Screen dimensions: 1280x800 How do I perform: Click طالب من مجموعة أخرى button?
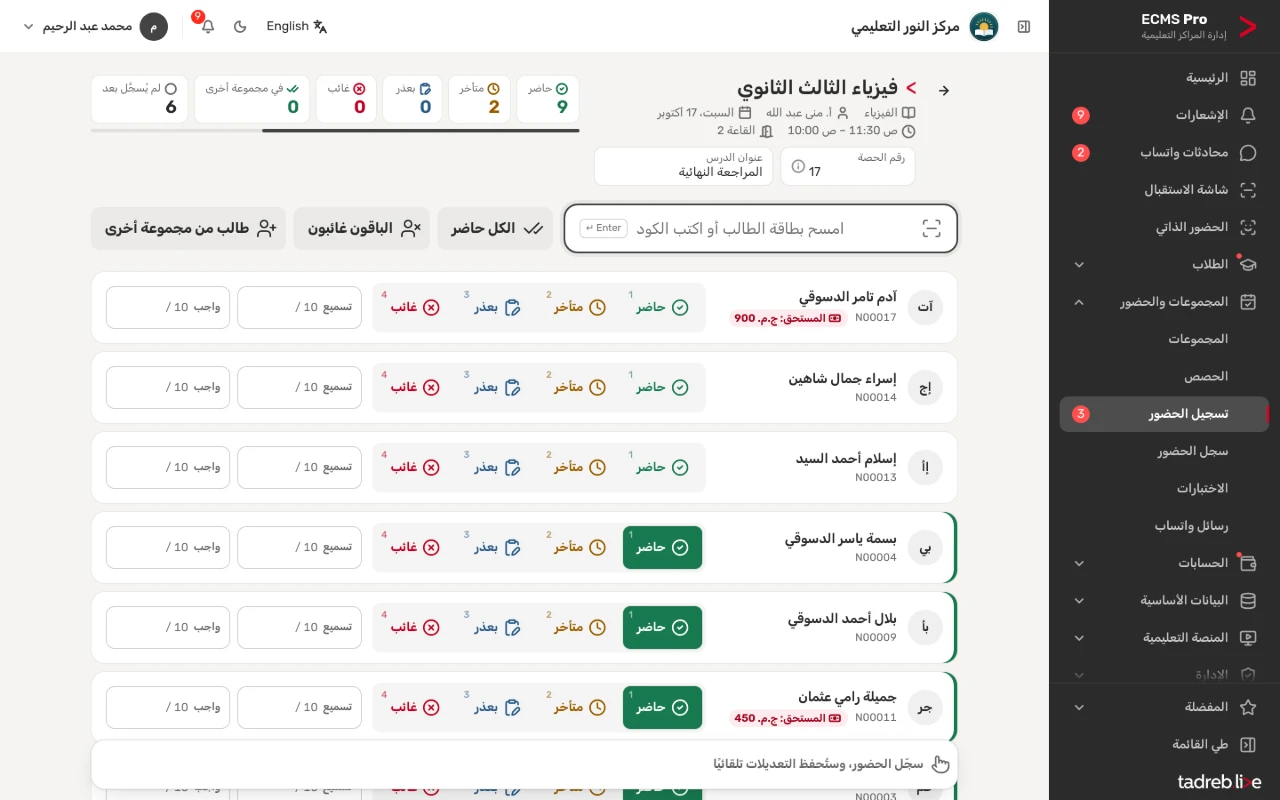click(188, 229)
